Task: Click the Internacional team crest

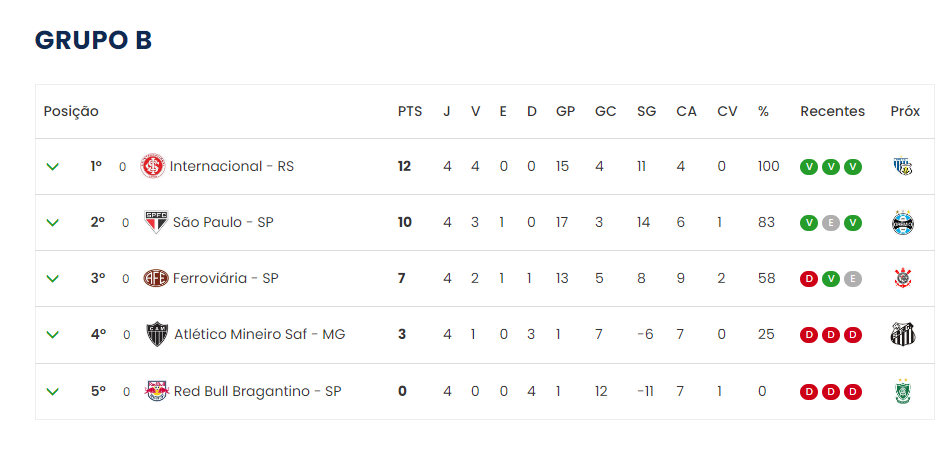Action: [x=153, y=166]
